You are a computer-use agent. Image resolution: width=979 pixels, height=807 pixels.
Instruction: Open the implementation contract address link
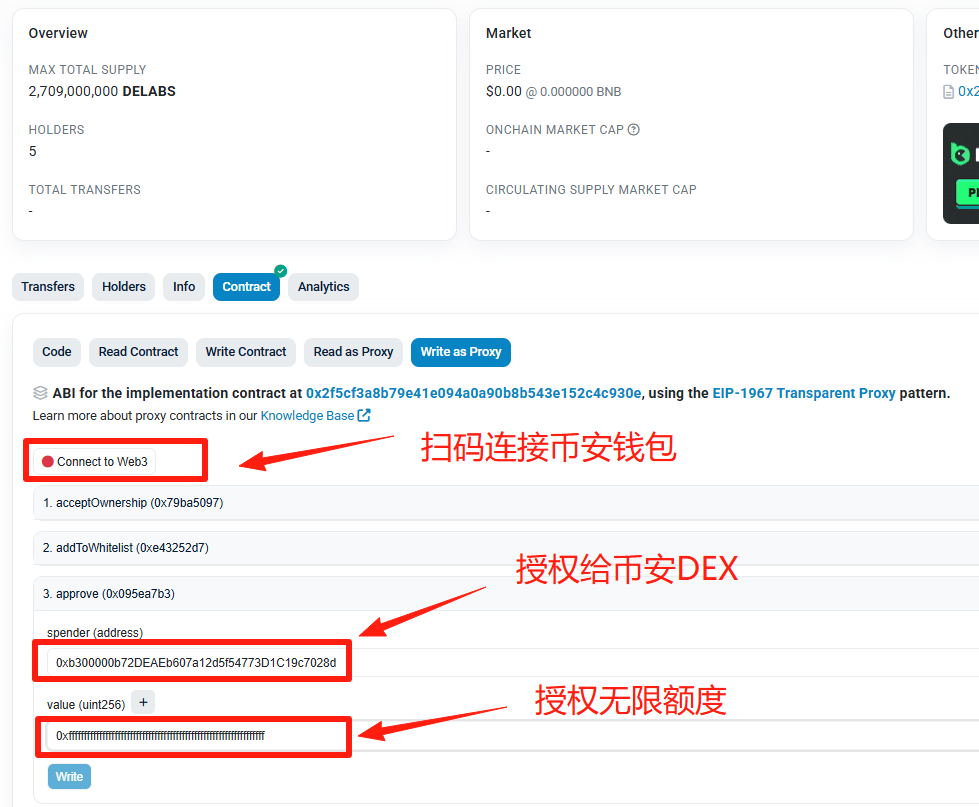coord(473,393)
